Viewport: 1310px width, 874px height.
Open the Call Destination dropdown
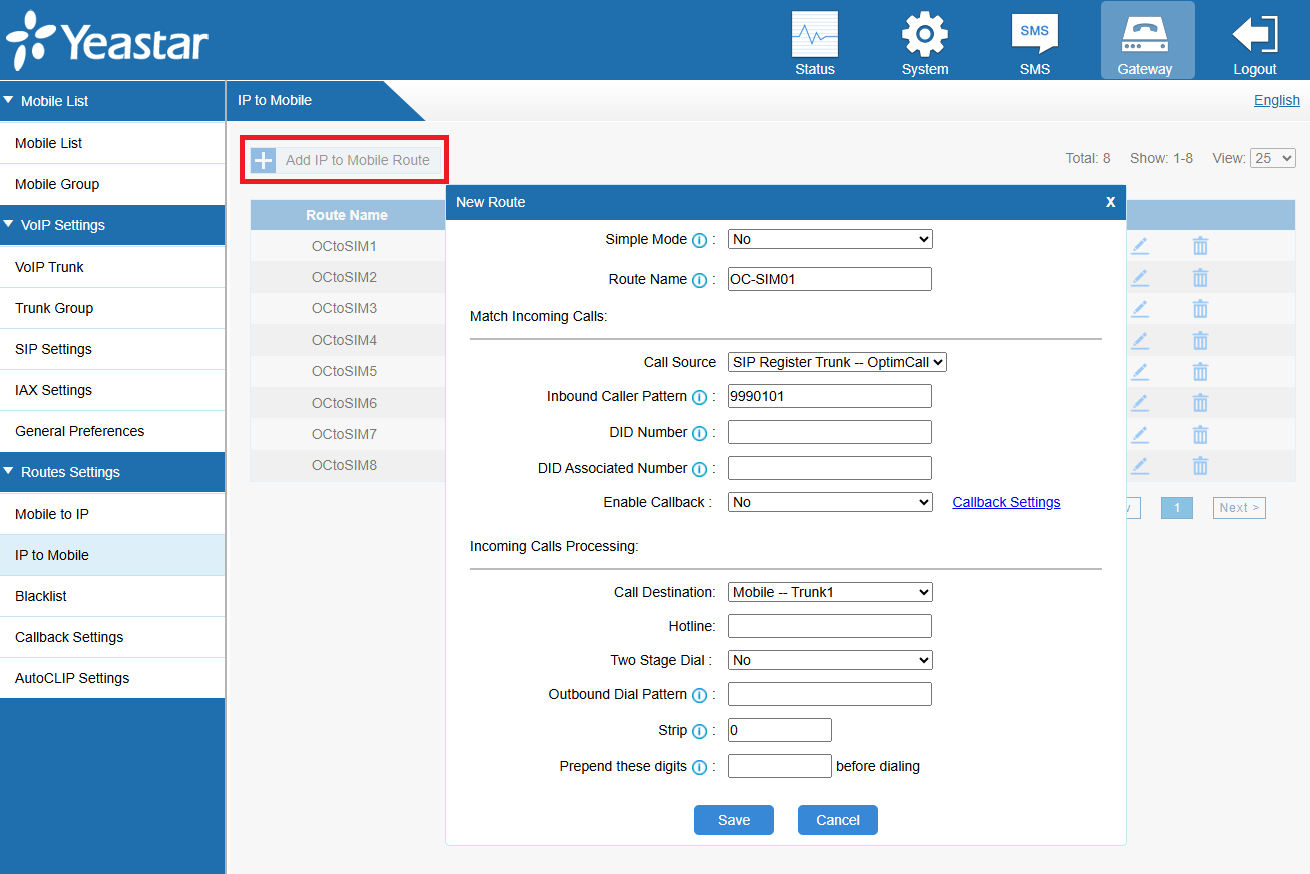click(x=830, y=592)
